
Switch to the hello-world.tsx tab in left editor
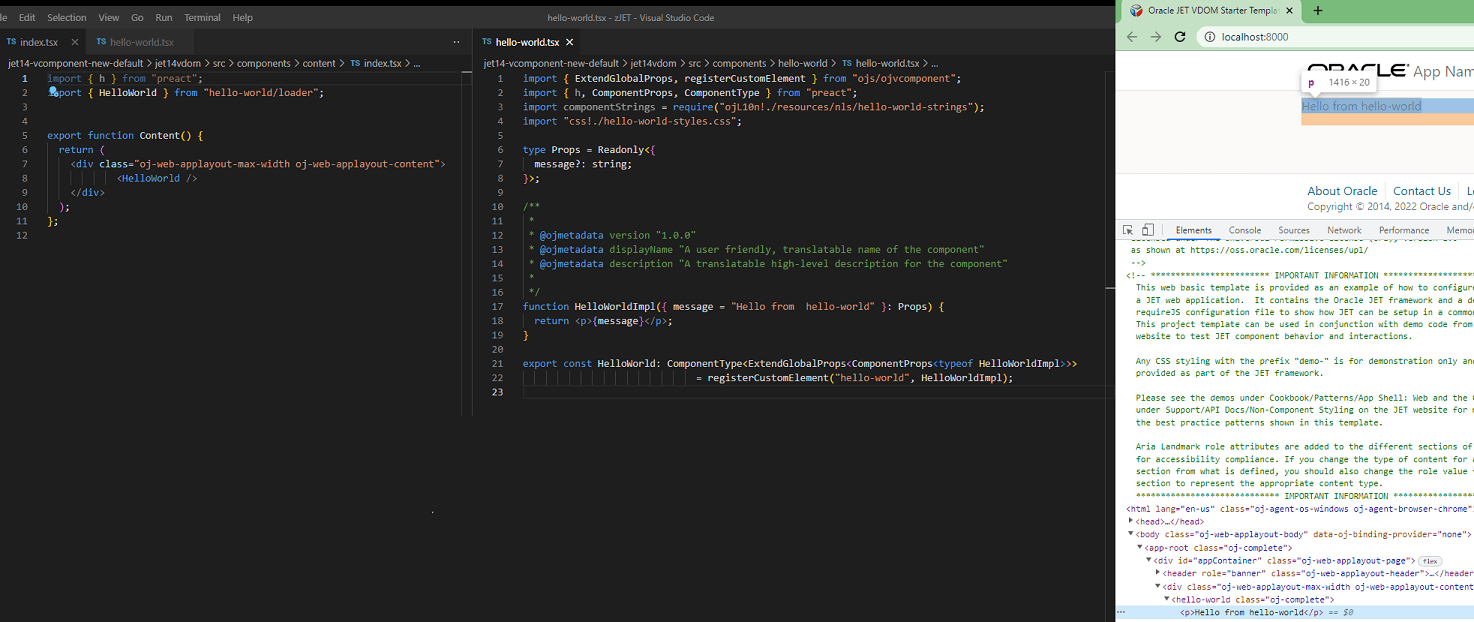tap(141, 42)
